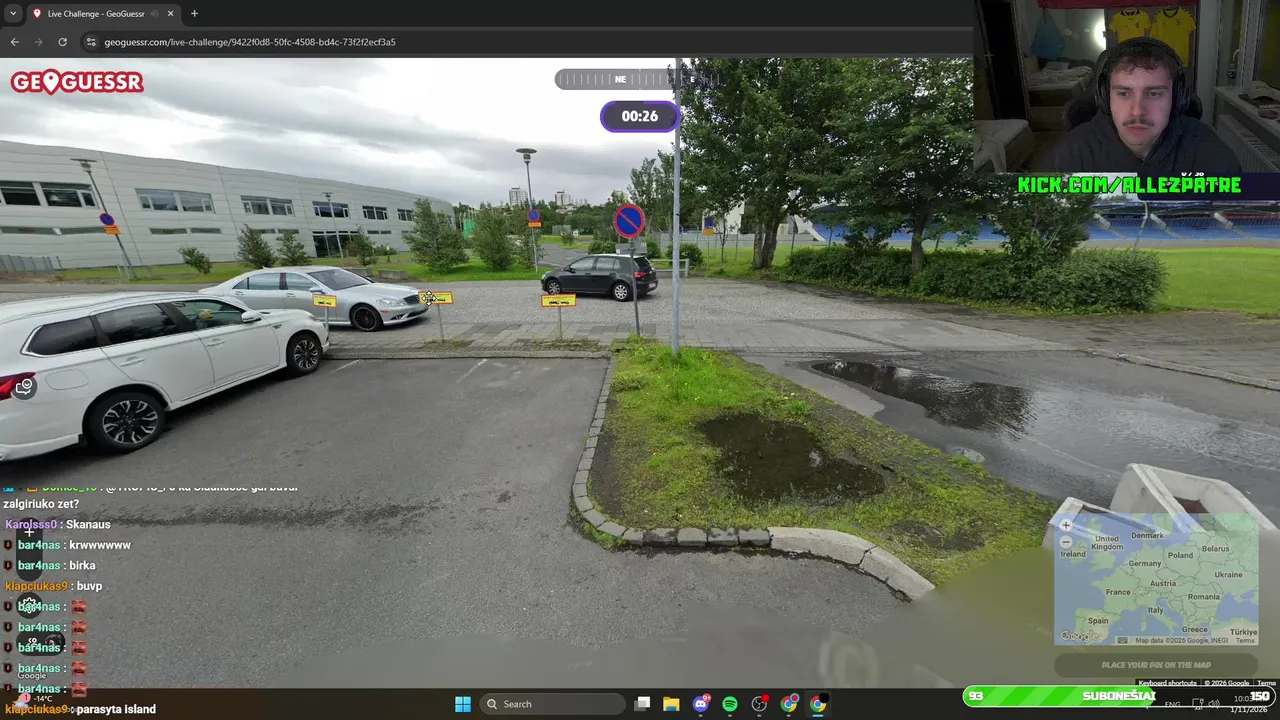Image resolution: width=1280 pixels, height=720 pixels.
Task: Open File Explorer from the taskbar
Action: click(671, 704)
